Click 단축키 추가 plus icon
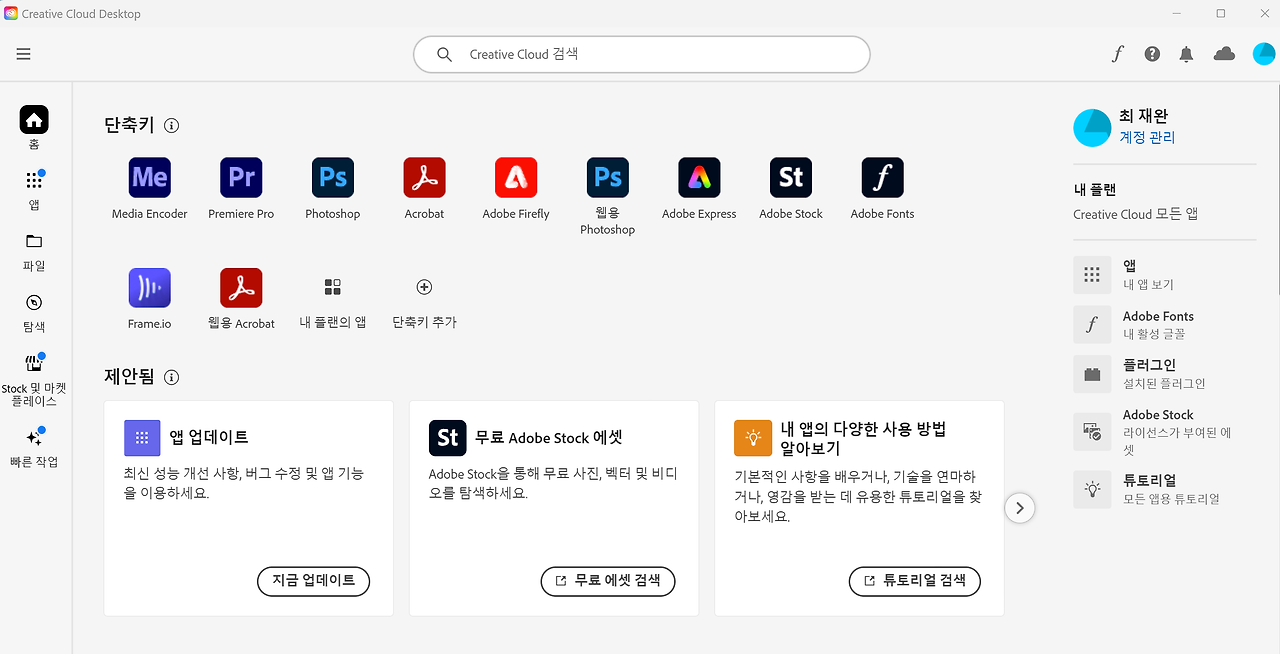Image resolution: width=1280 pixels, height=654 pixels. point(424,287)
